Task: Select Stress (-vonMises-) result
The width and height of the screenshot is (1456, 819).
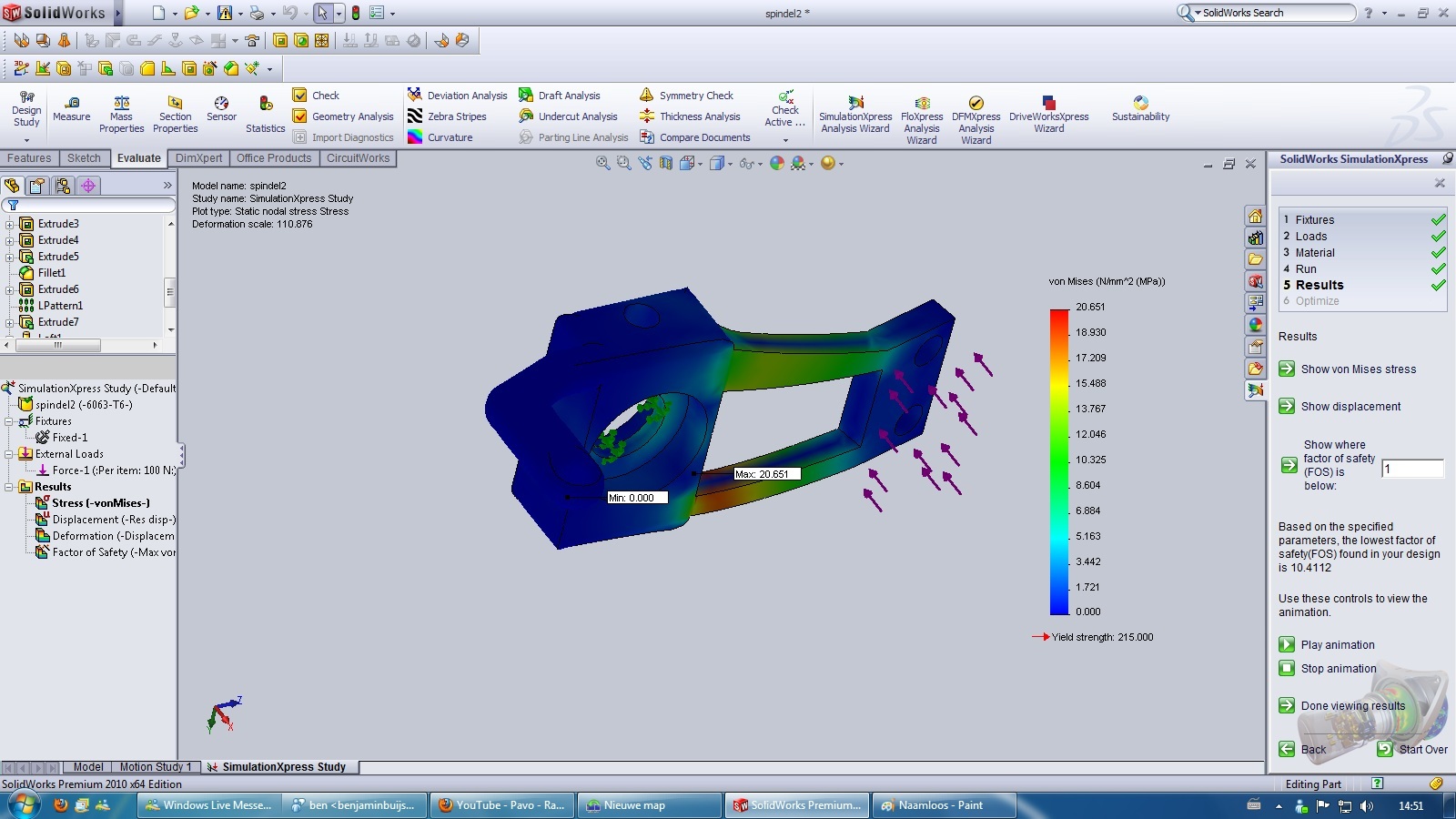Action: (93, 503)
